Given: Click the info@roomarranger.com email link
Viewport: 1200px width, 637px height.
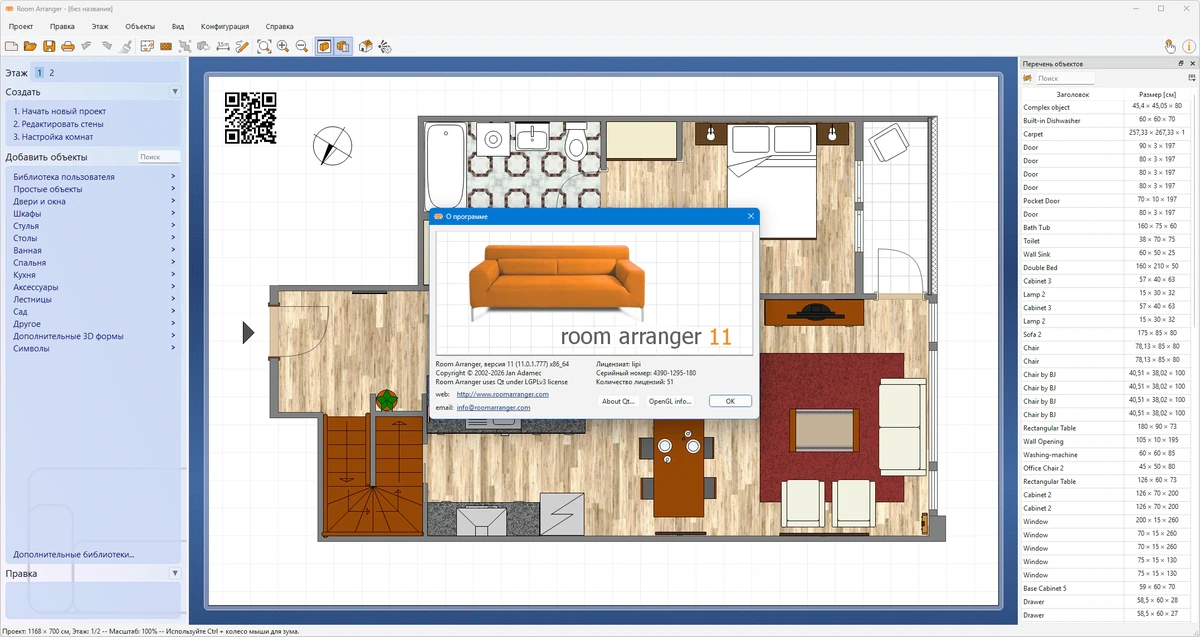Looking at the screenshot, I should pyautogui.click(x=493, y=407).
